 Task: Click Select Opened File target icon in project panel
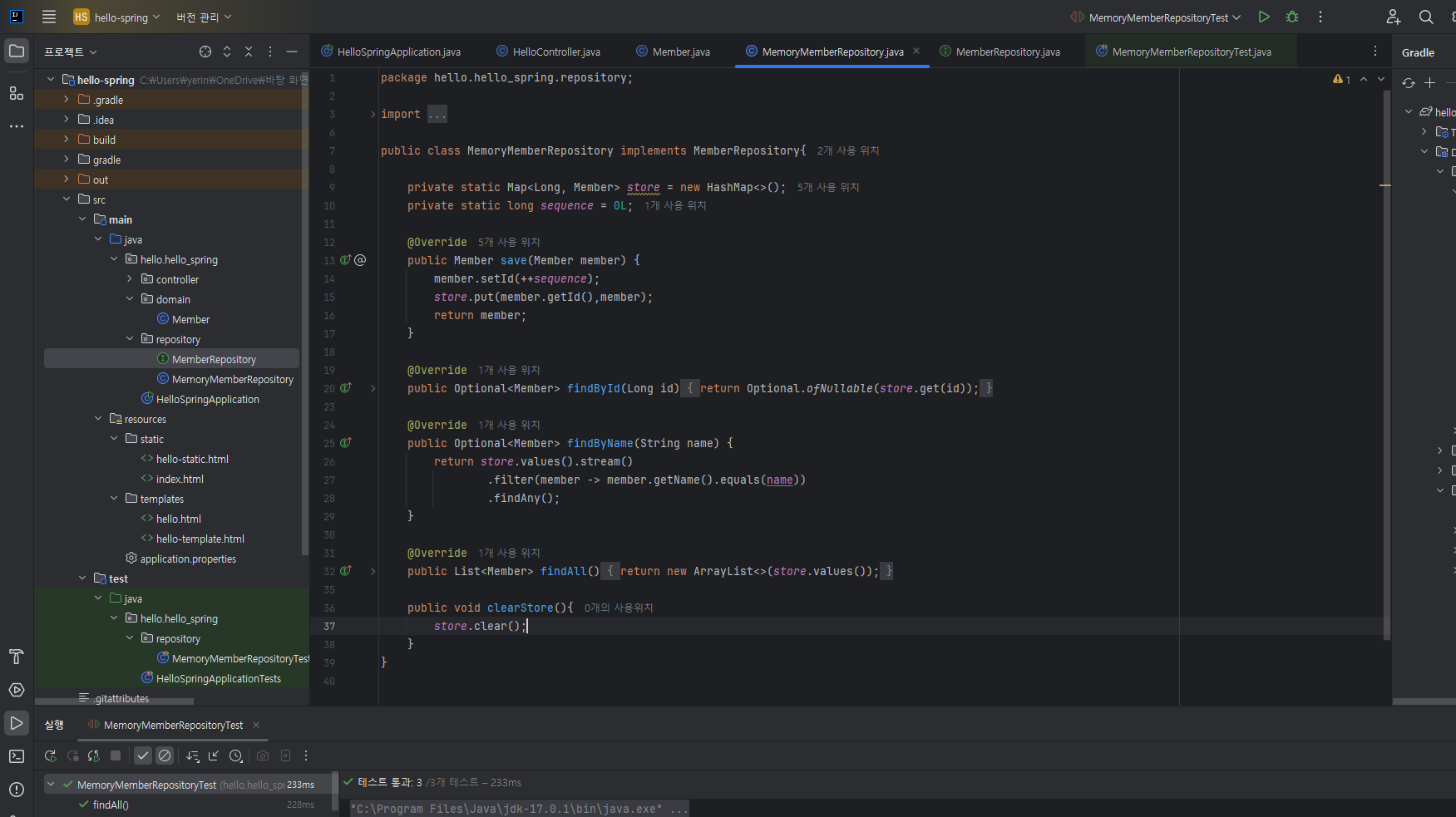205,52
